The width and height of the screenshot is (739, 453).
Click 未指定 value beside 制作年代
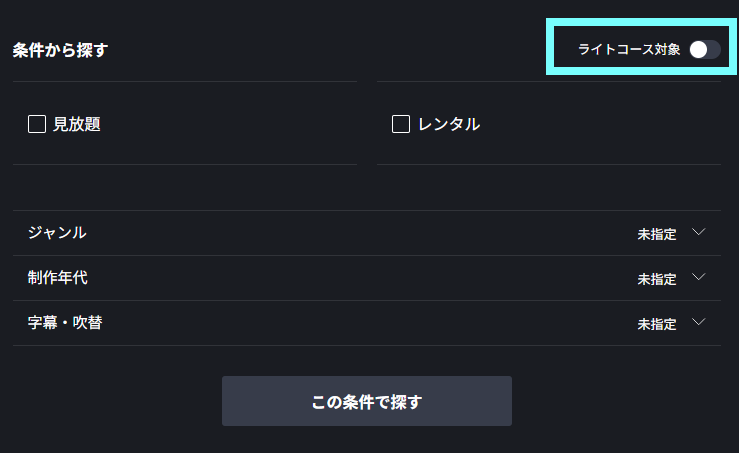pyautogui.click(x=657, y=279)
